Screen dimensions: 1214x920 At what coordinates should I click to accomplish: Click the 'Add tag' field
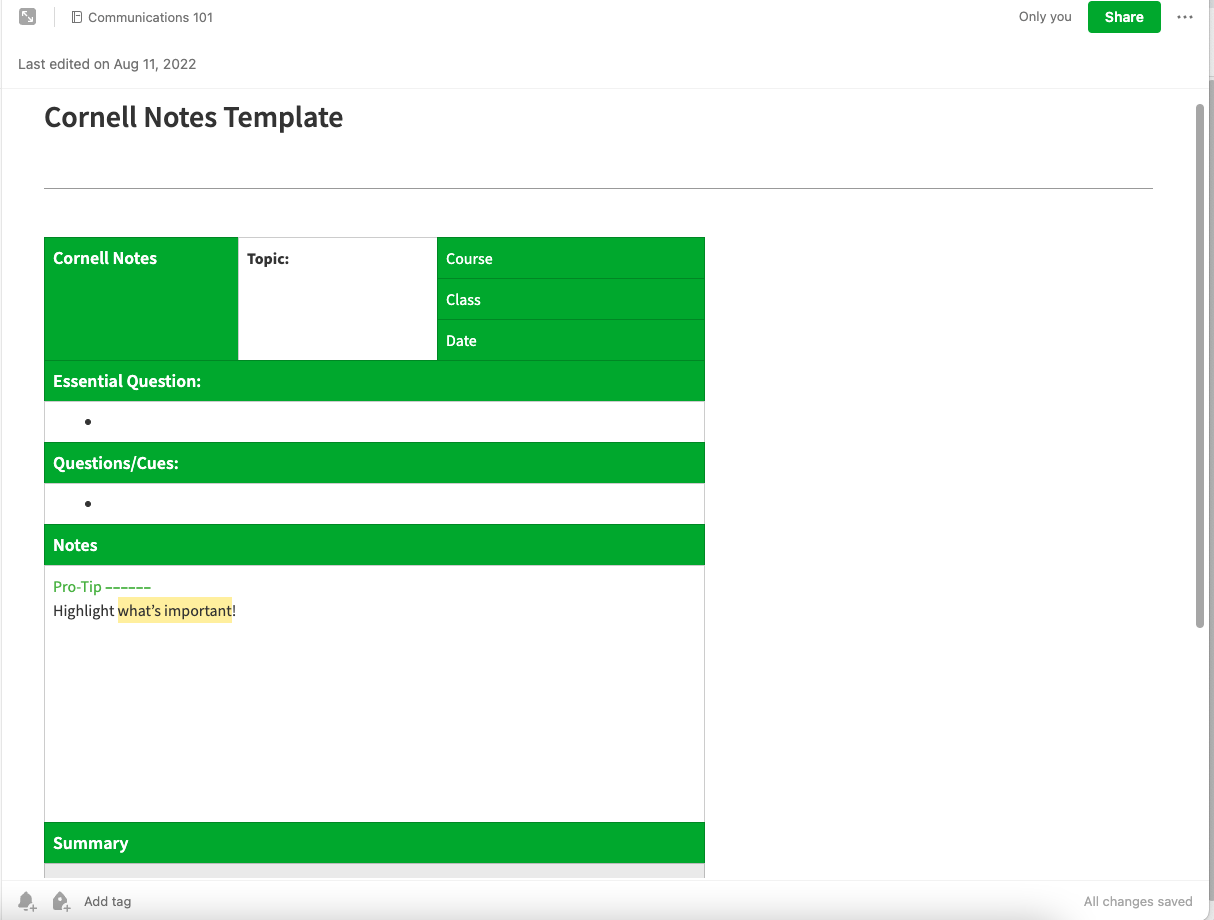[x=107, y=901]
